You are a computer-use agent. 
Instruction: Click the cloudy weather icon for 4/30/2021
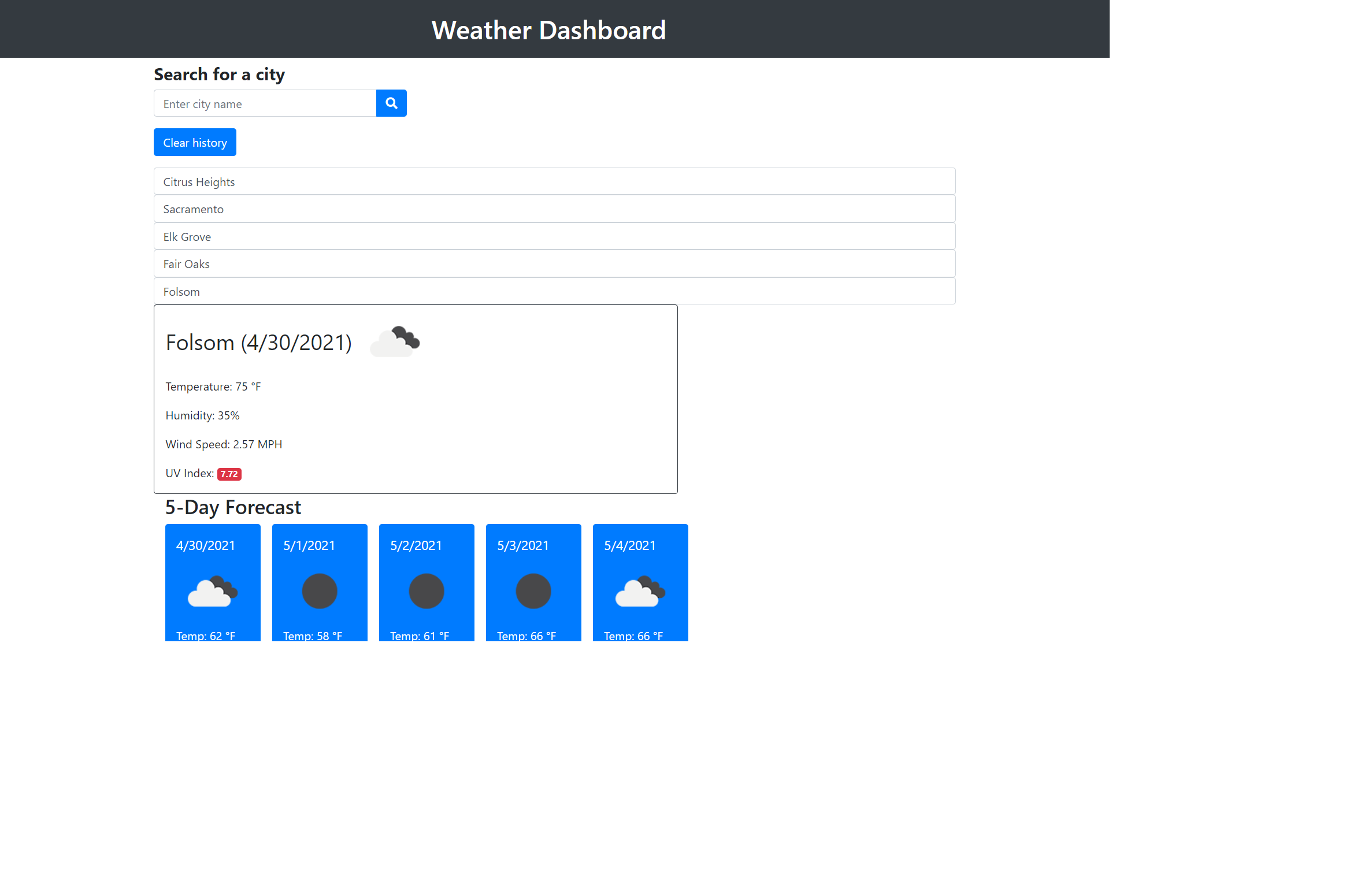(x=213, y=591)
